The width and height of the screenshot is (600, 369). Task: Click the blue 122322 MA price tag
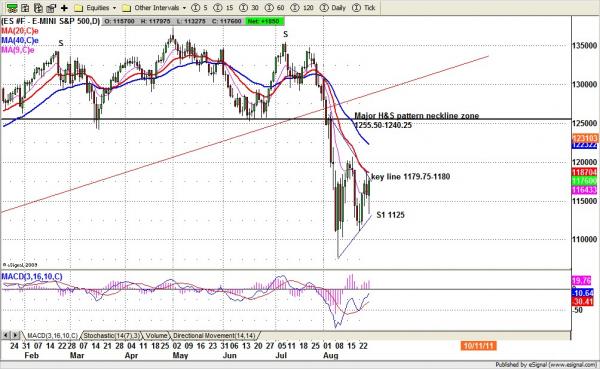pyautogui.click(x=585, y=145)
